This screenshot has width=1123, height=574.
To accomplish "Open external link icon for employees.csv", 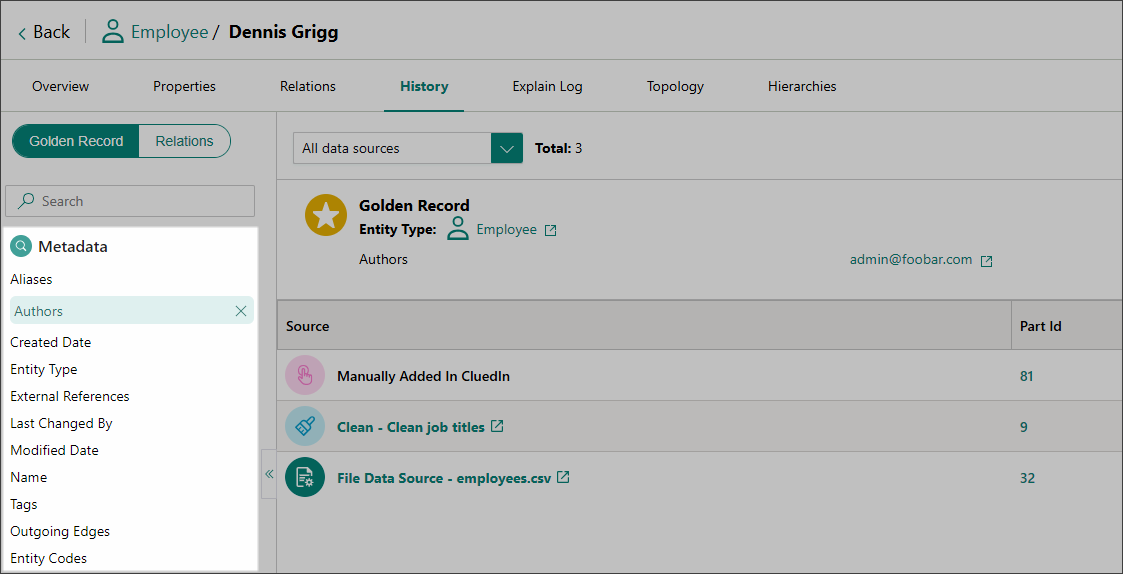I will point(563,478).
